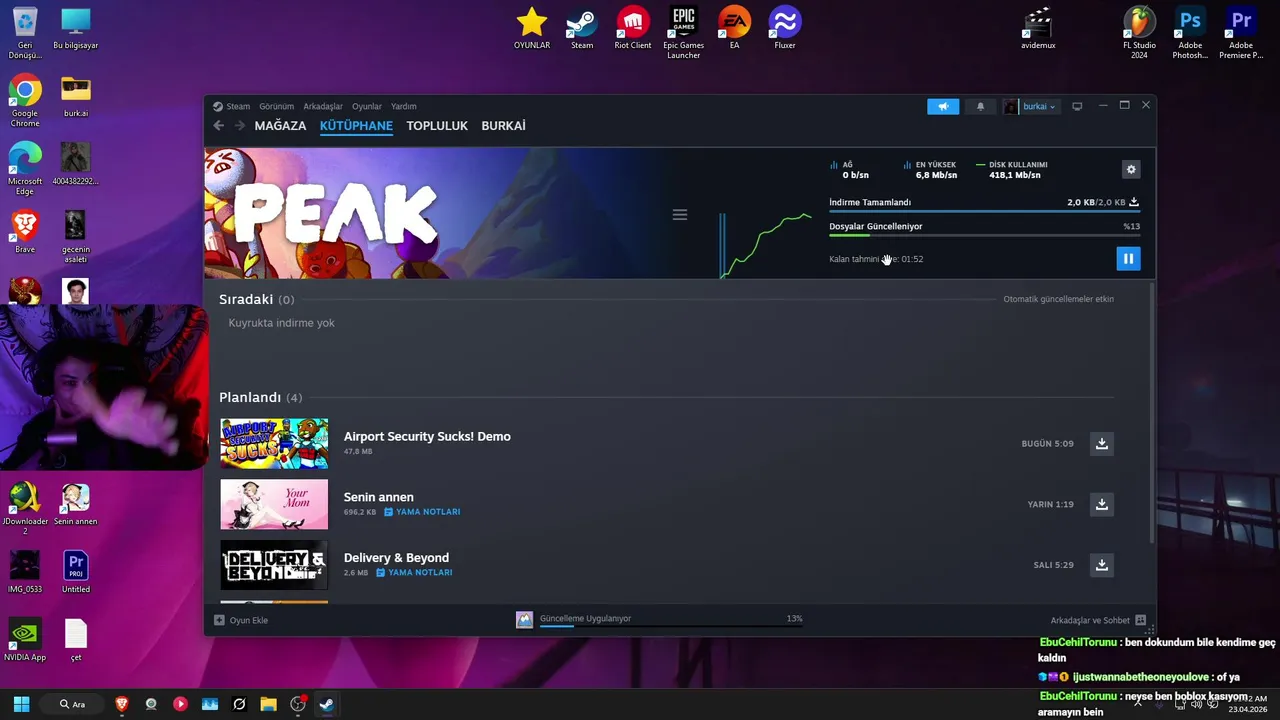Click the Senin annen game thumbnail
This screenshot has height=720, width=1280.
pyautogui.click(x=274, y=504)
